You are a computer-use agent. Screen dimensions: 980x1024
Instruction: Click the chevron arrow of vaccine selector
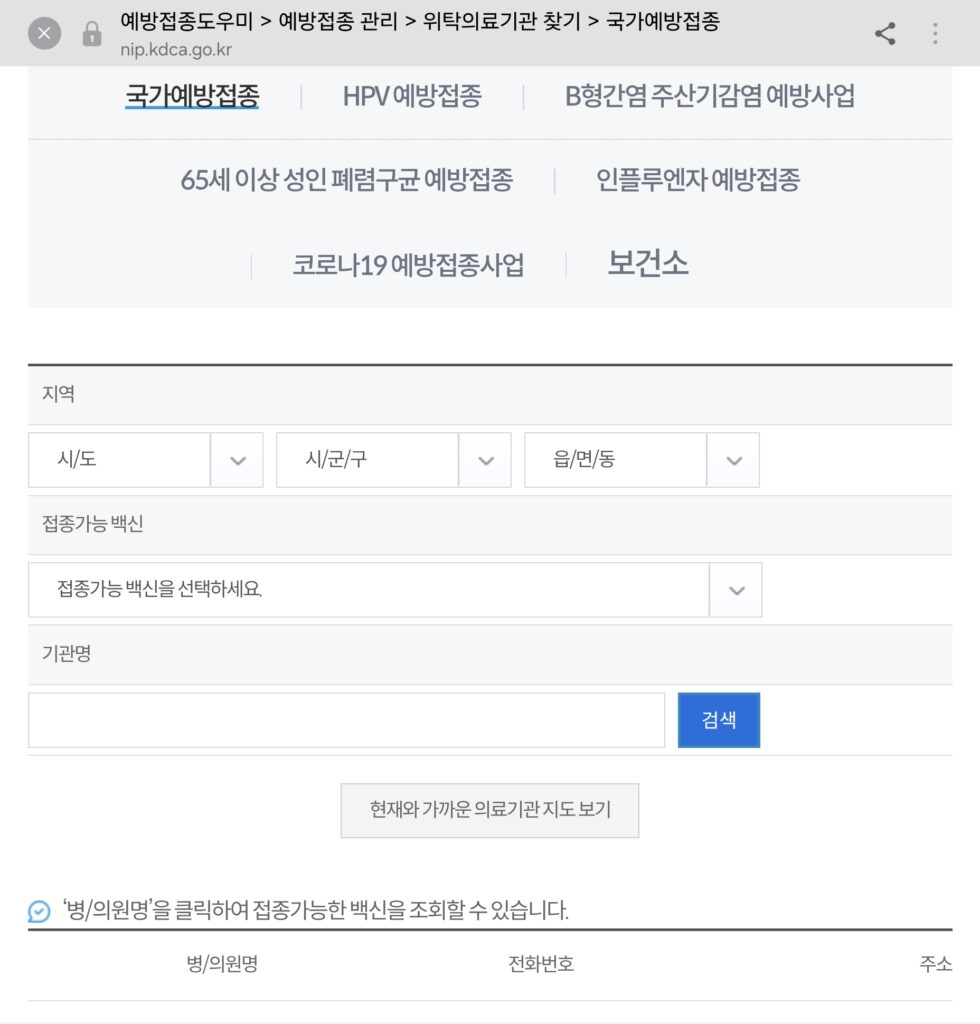click(x=736, y=590)
